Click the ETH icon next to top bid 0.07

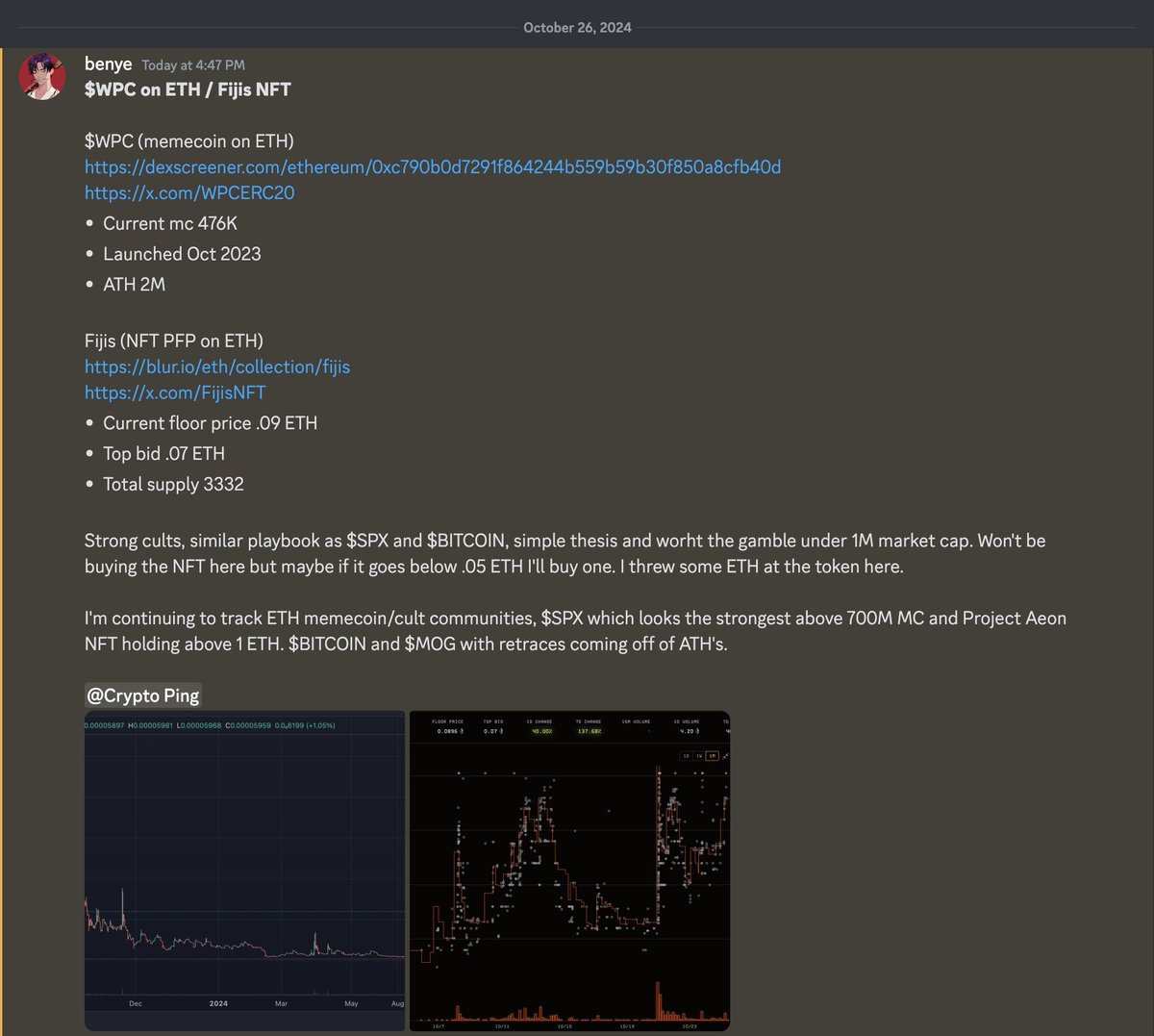pos(501,731)
